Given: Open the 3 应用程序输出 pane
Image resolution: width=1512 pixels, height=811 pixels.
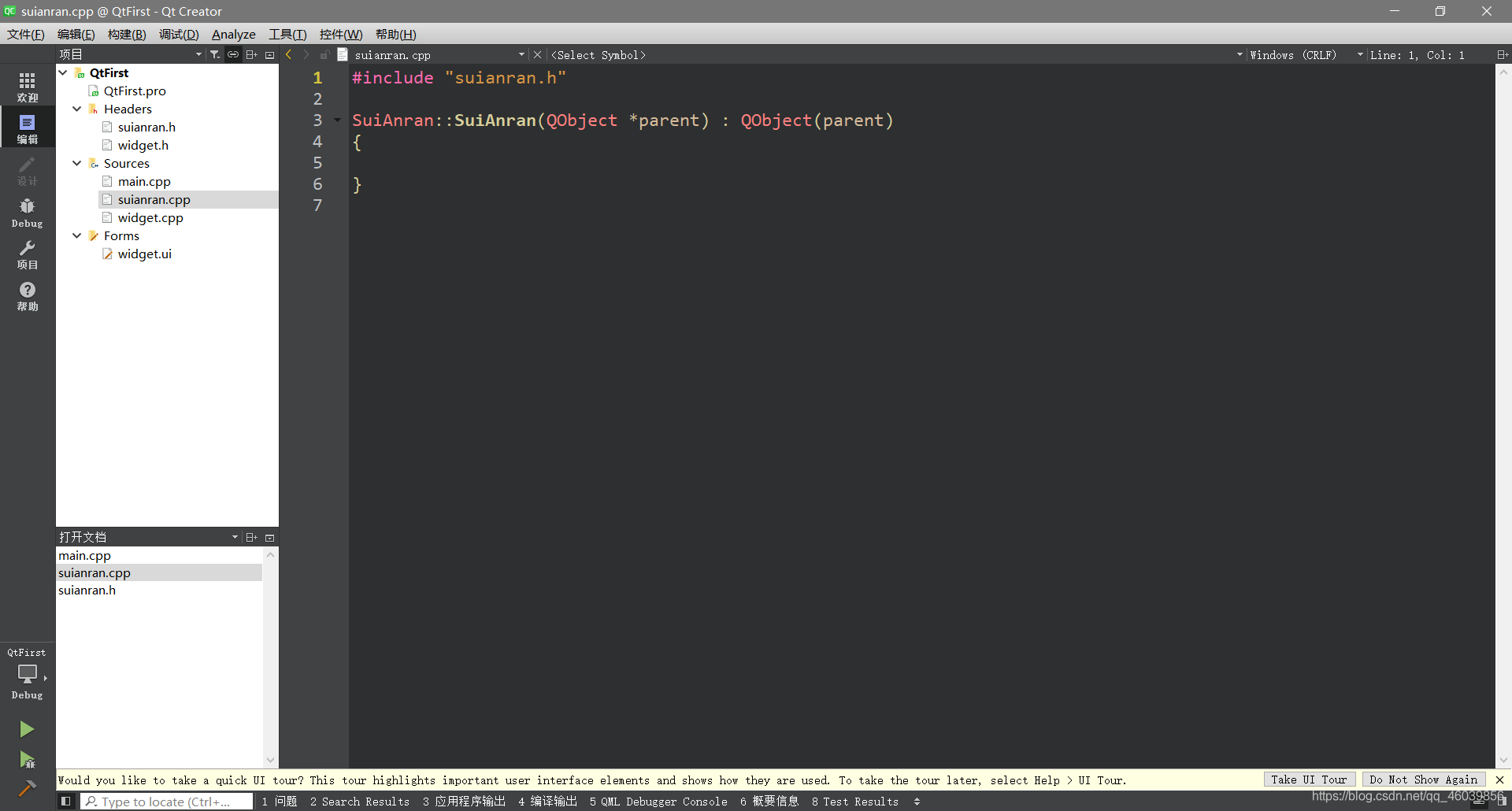Looking at the screenshot, I should (x=464, y=802).
